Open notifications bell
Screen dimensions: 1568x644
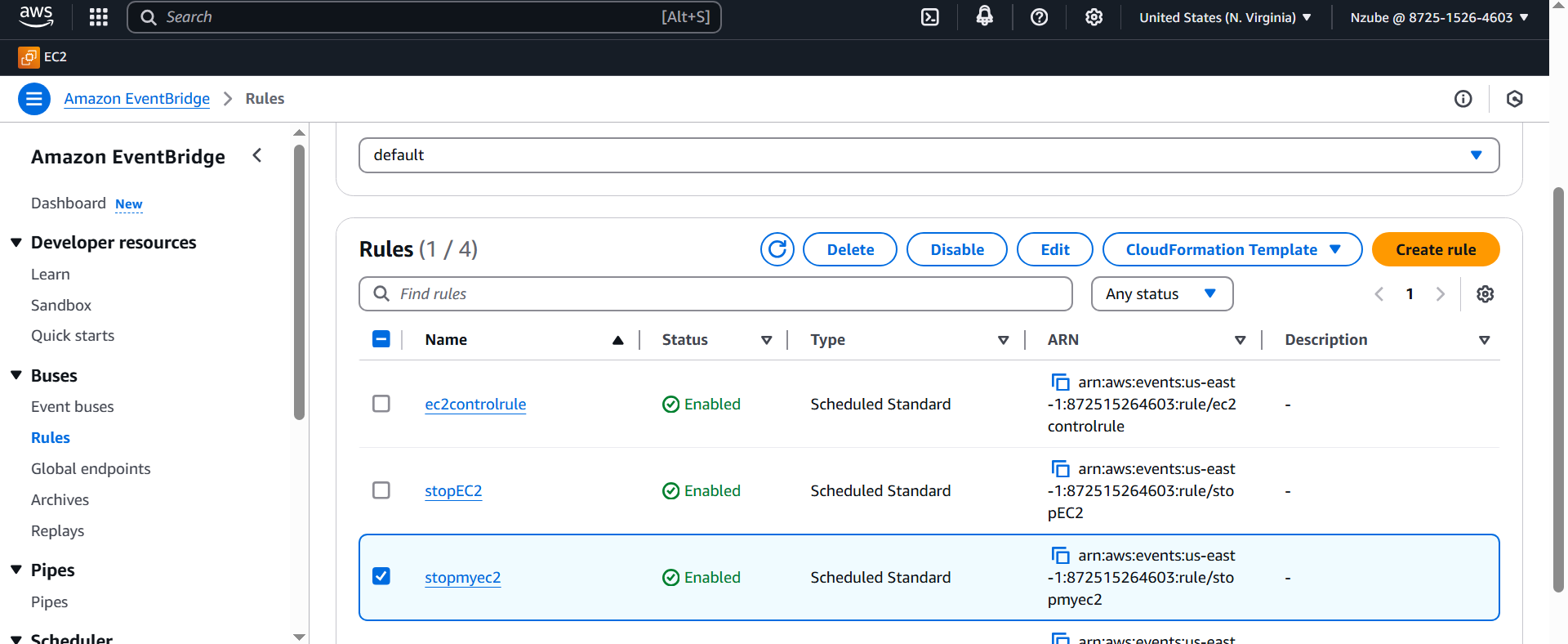(985, 16)
